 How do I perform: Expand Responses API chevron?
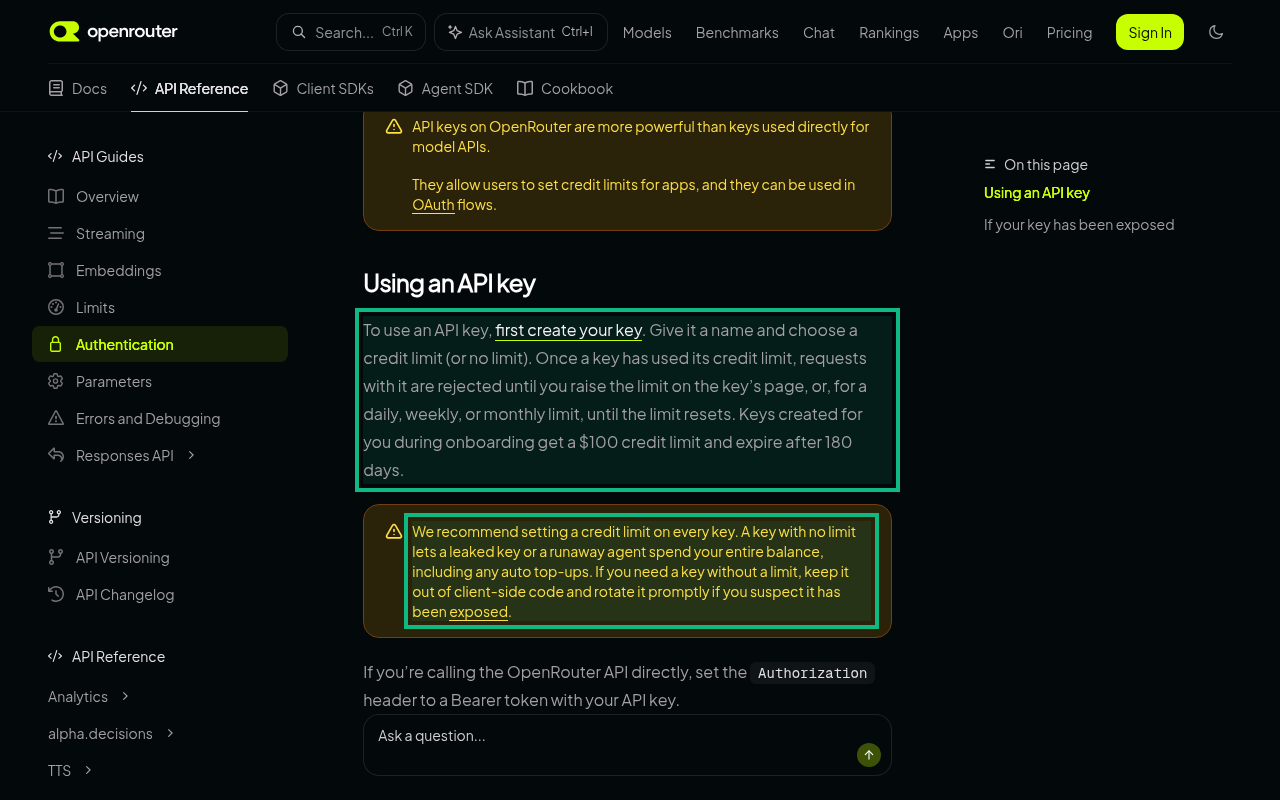click(191, 455)
